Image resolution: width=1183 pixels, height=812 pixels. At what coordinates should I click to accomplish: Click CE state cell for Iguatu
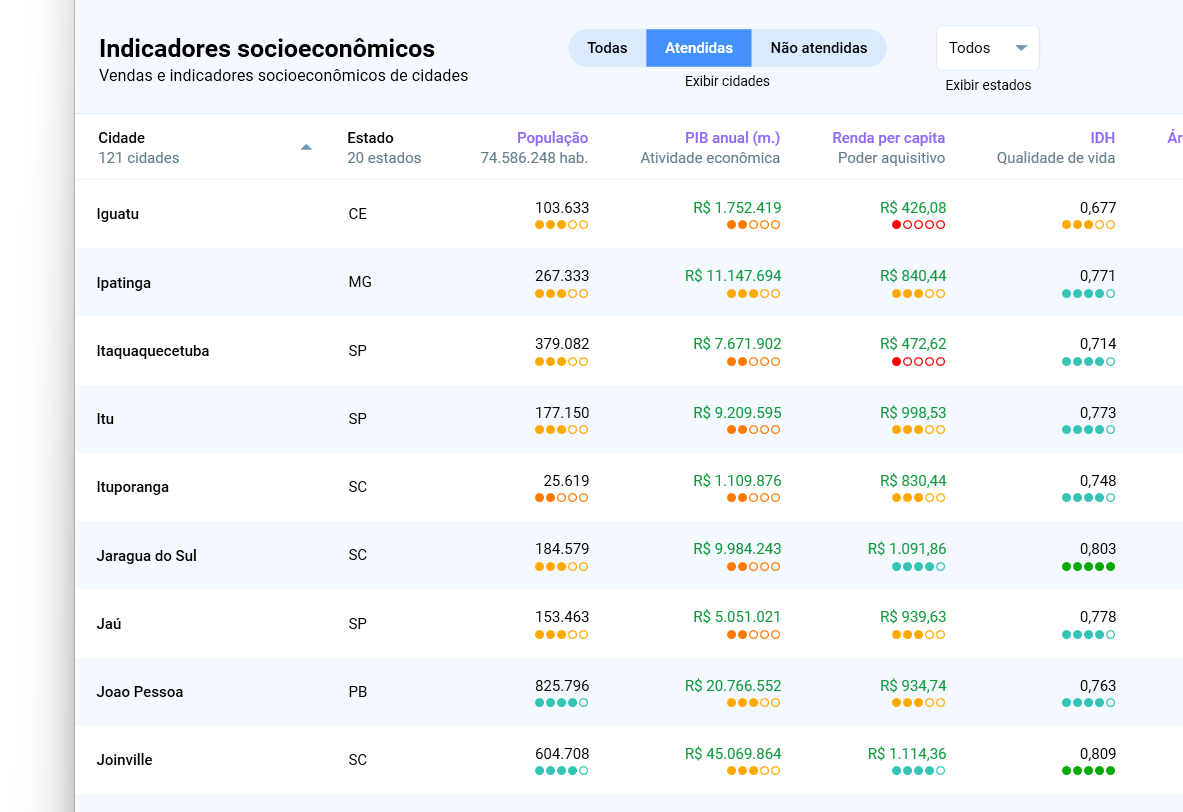click(x=358, y=214)
